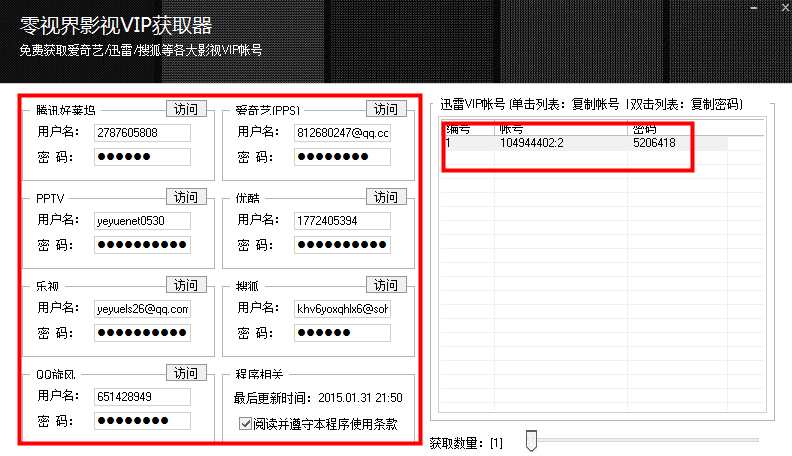792x456 pixels.
Task: Click 访问 button for PPTV
Action: point(186,197)
